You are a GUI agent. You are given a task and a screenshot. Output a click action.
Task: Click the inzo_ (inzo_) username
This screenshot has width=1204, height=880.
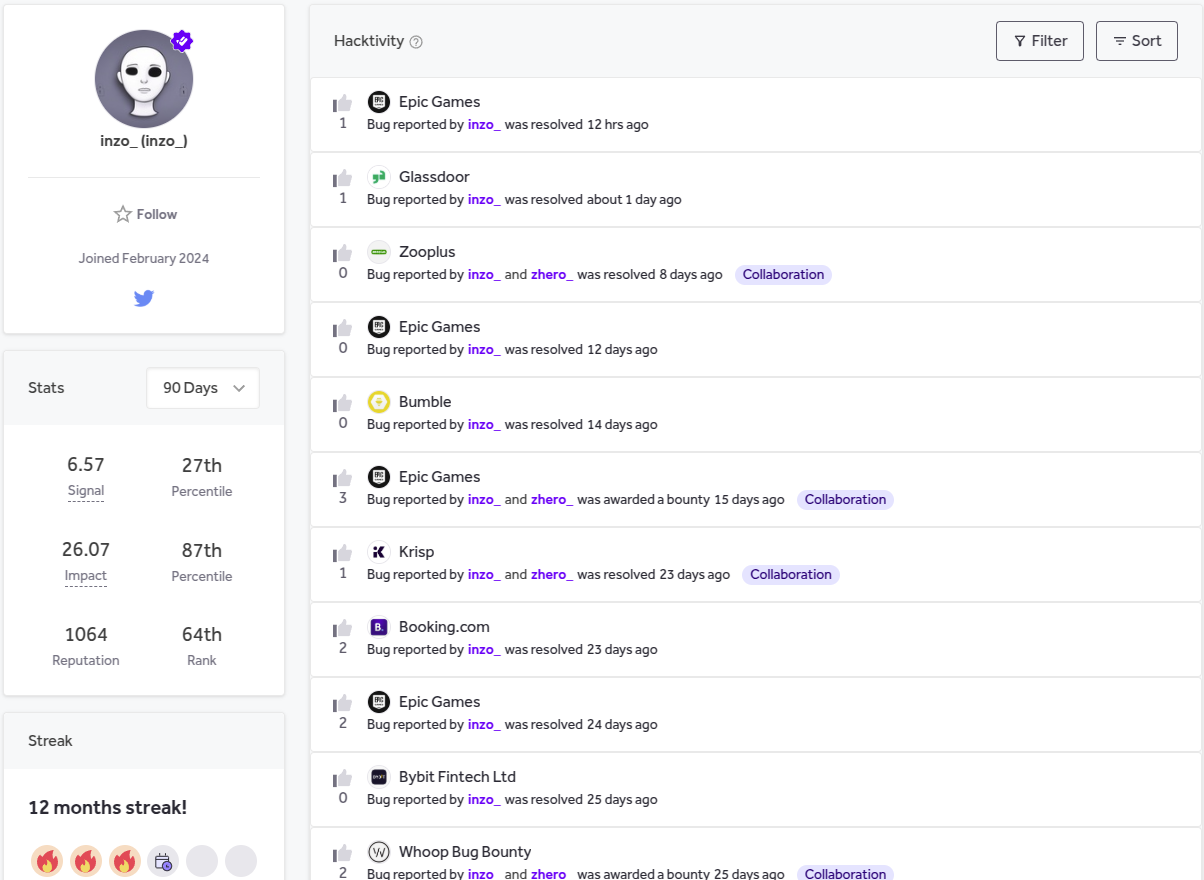pos(144,141)
